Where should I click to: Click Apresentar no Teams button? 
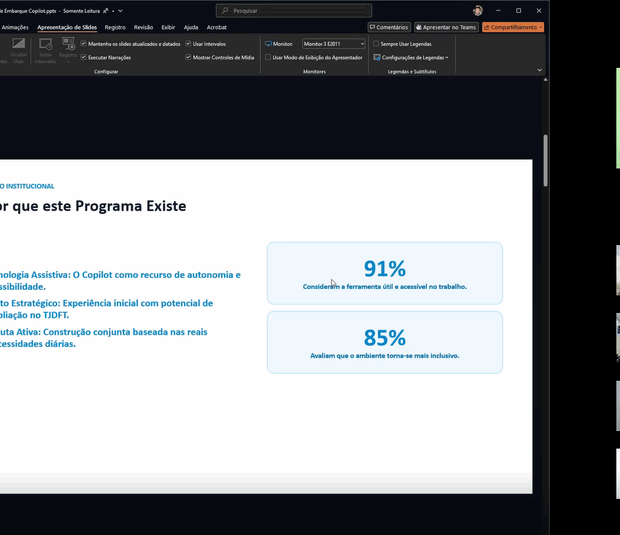(x=446, y=27)
